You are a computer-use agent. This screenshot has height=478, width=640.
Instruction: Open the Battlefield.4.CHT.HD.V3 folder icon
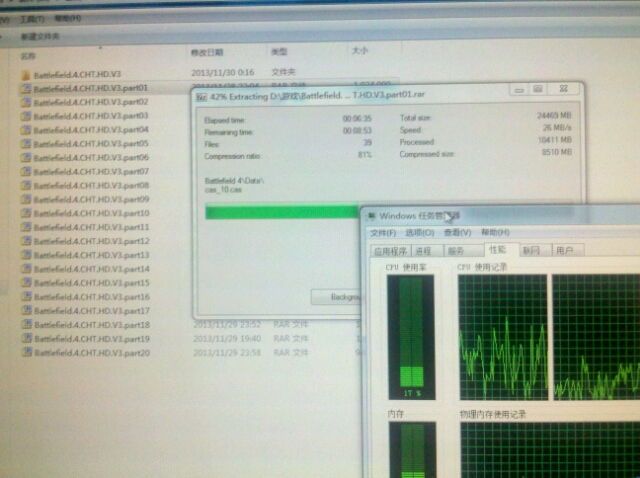click(26, 75)
